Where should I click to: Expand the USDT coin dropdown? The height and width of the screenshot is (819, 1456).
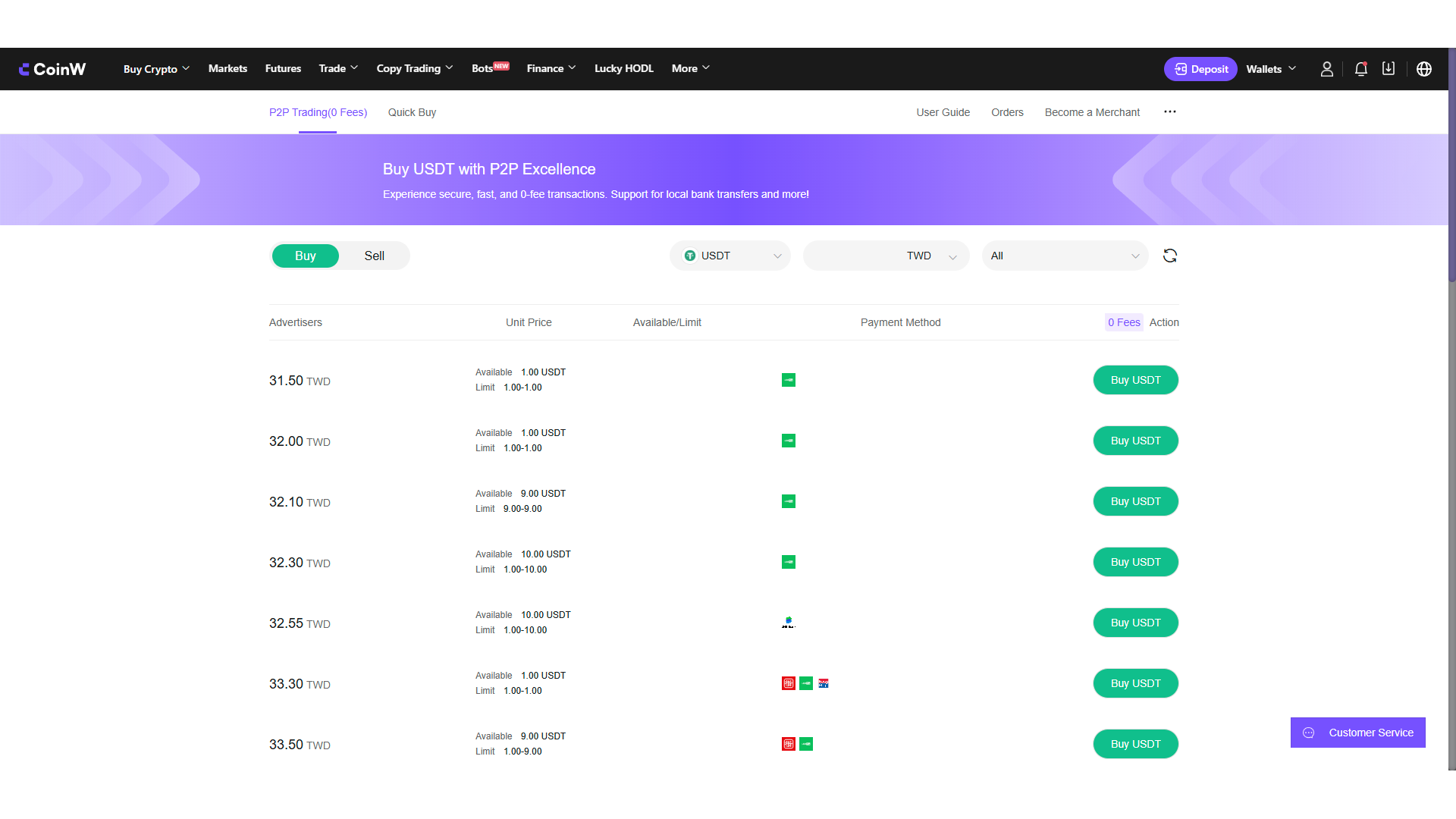click(730, 256)
